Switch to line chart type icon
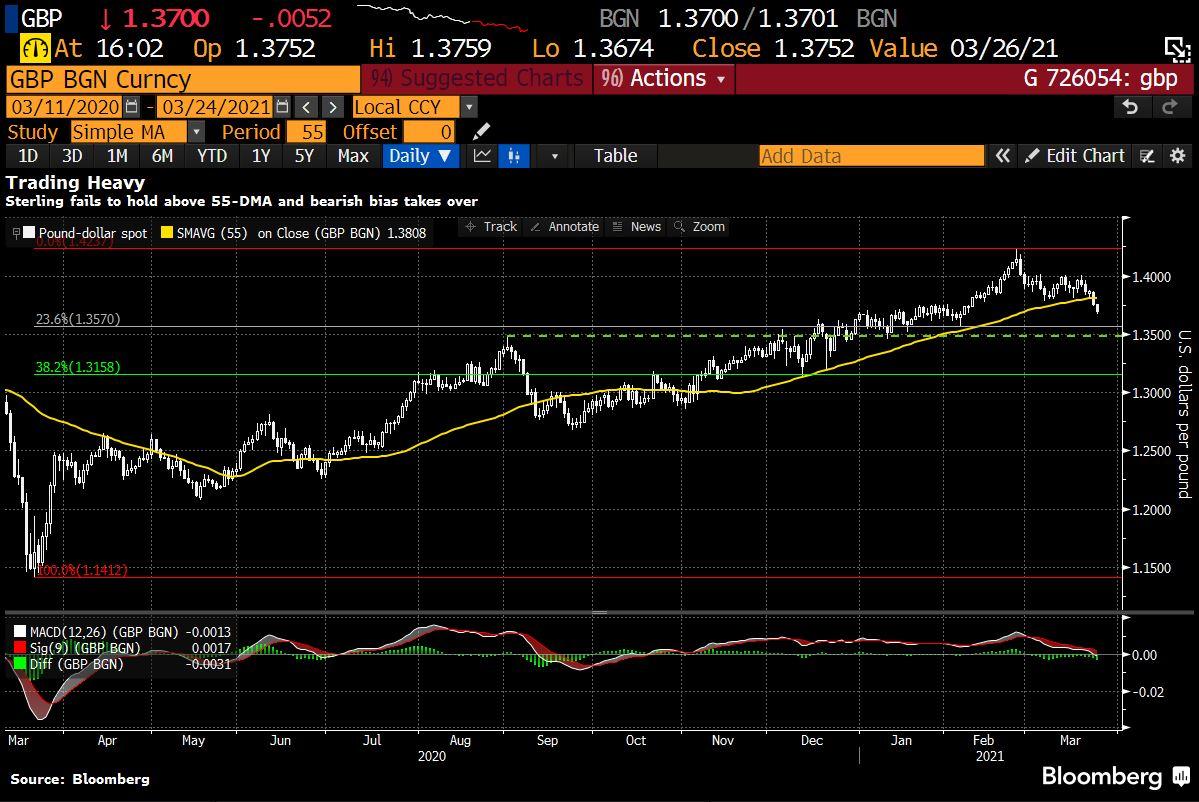This screenshot has height=802, width=1199. coord(483,156)
